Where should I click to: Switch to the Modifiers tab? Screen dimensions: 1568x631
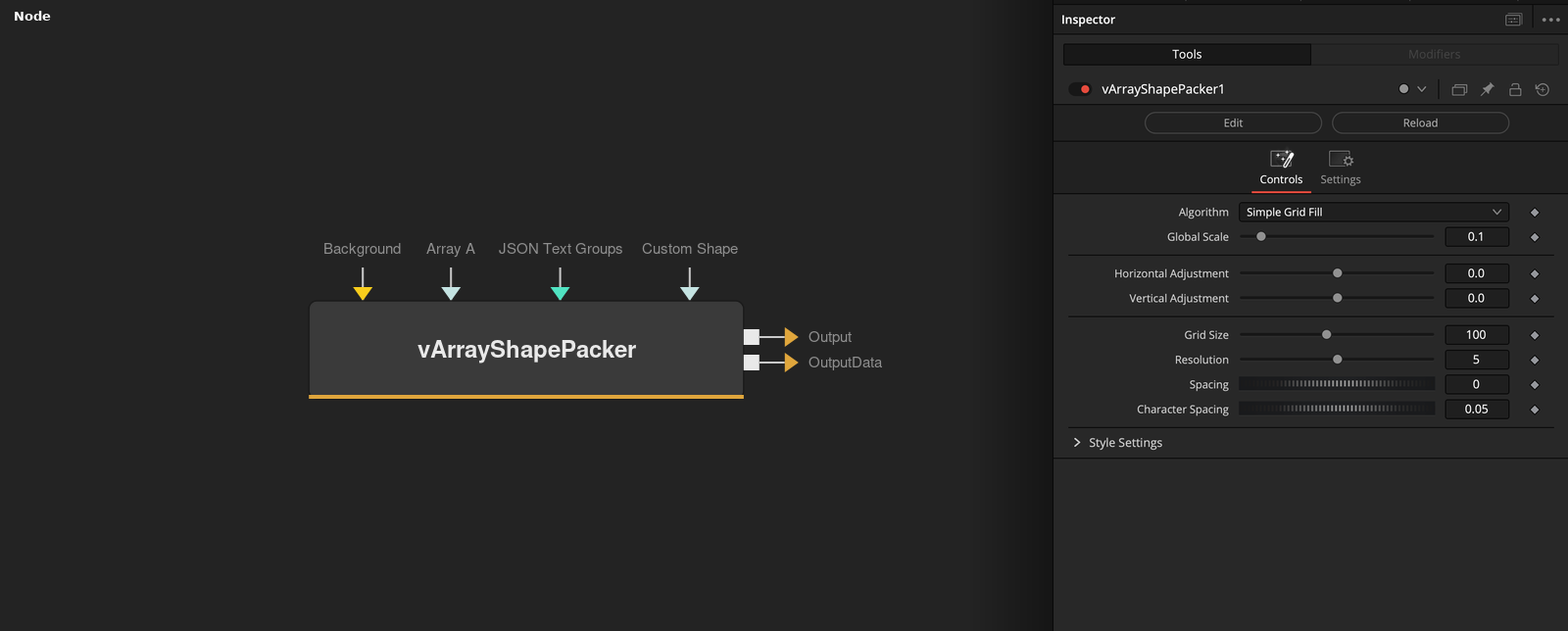point(1434,54)
